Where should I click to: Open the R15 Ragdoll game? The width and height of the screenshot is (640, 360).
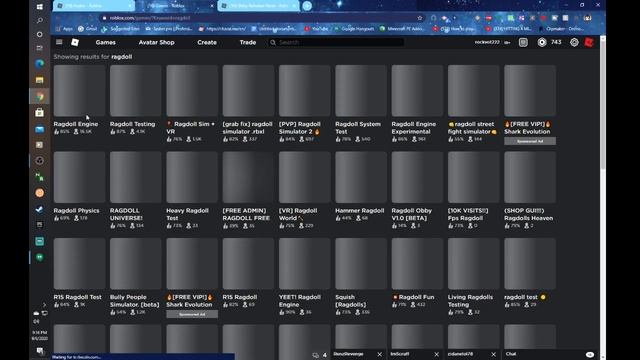click(248, 264)
